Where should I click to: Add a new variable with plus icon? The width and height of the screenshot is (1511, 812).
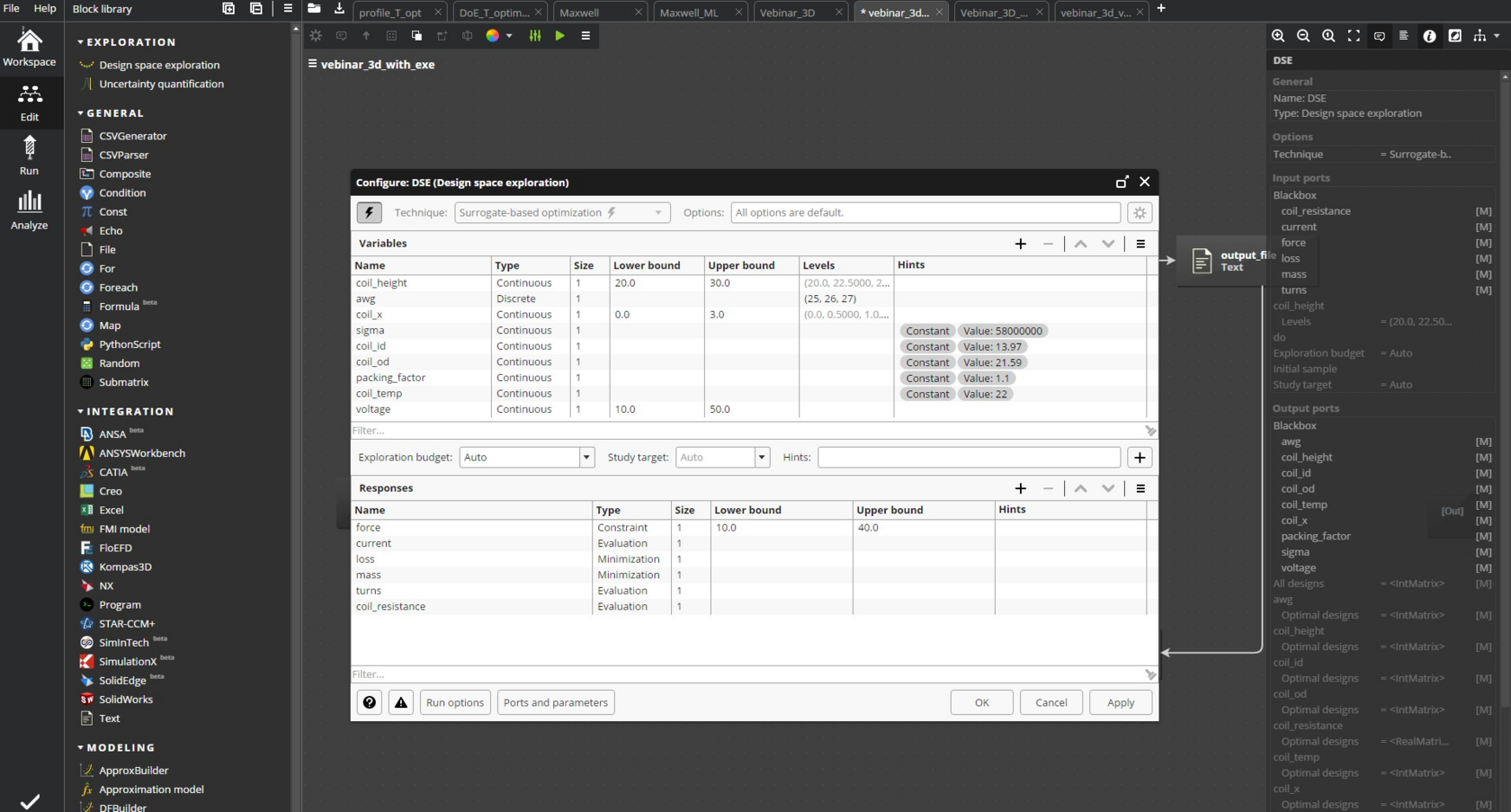click(1020, 244)
